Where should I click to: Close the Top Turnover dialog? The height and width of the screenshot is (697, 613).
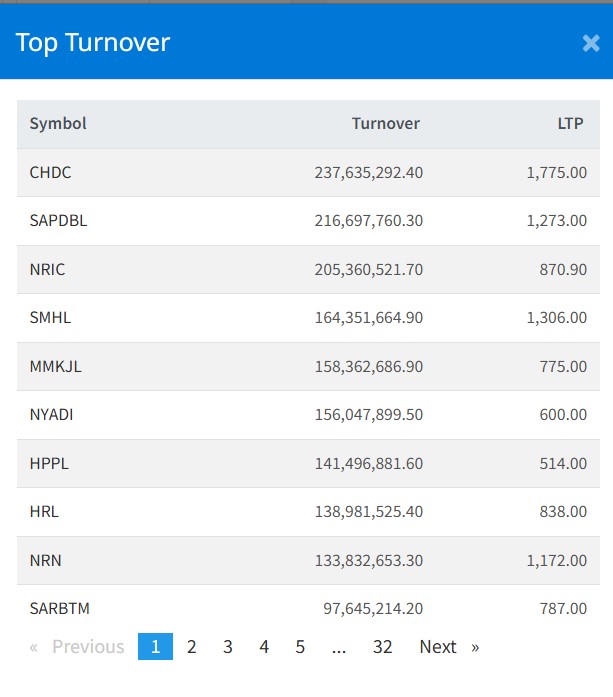click(x=590, y=43)
